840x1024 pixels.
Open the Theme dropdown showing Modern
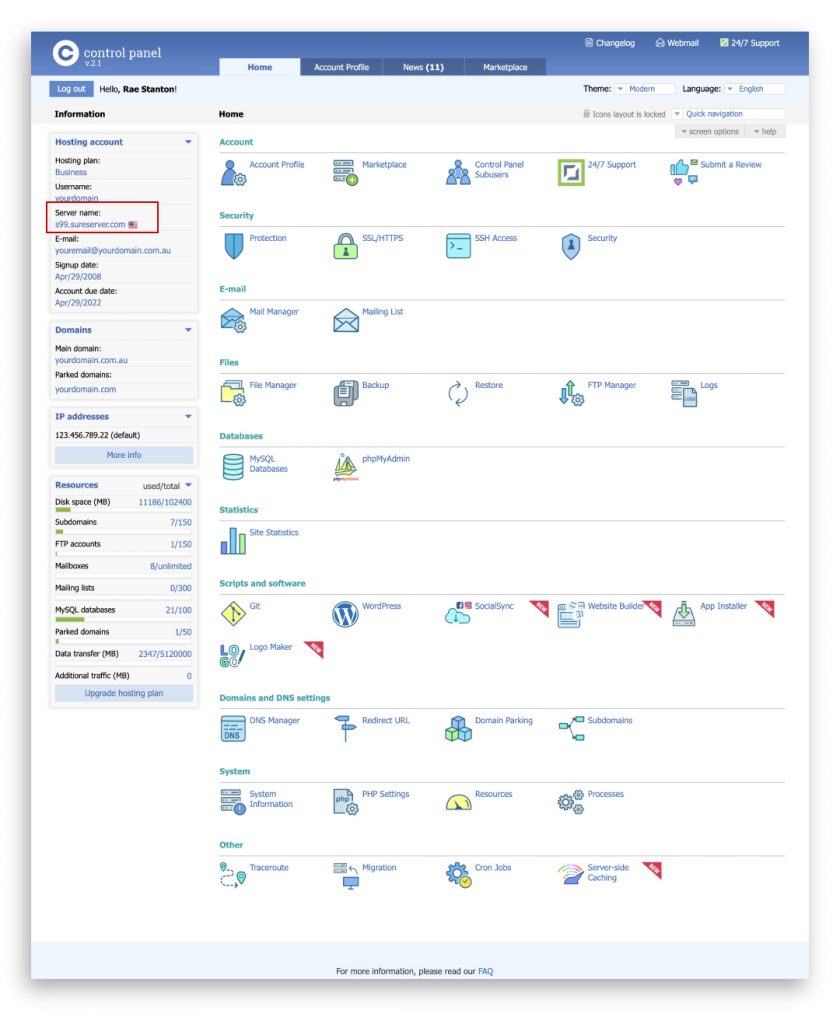tap(645, 89)
